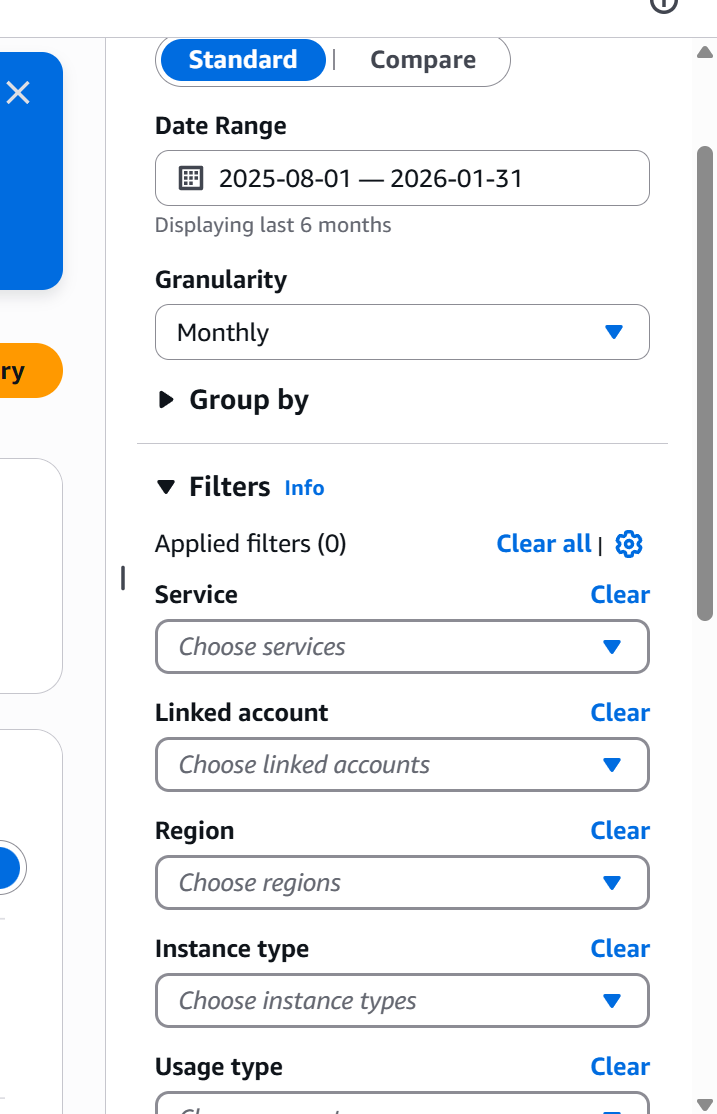Keep Standard view selected

(242, 60)
